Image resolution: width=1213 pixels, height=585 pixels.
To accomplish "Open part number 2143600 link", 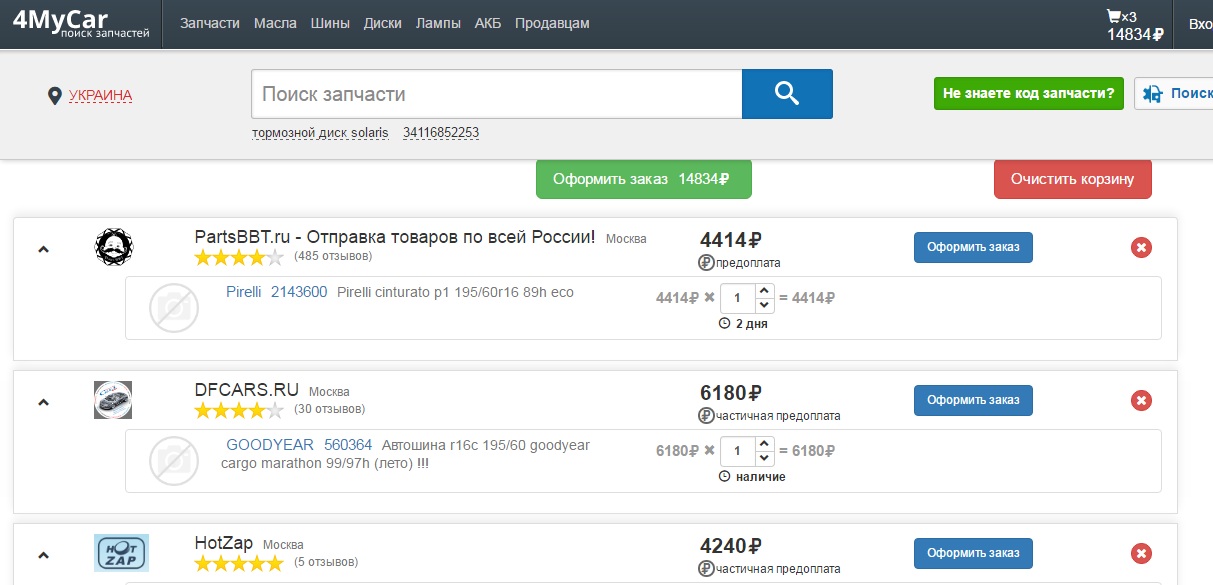I will 299,292.
